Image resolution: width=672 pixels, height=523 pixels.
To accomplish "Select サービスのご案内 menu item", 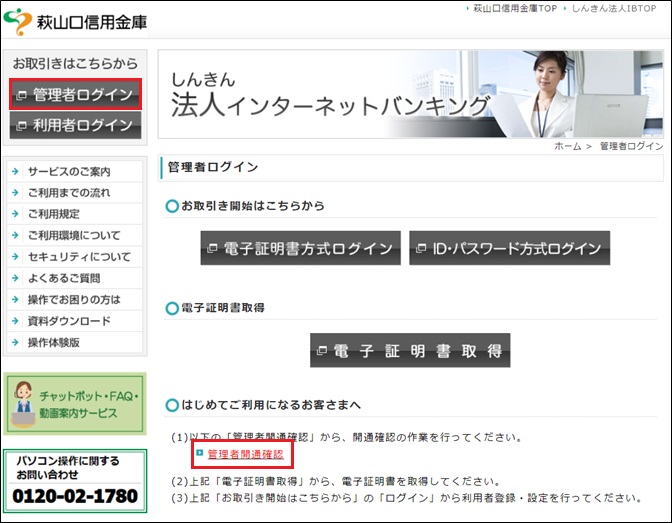I will [69, 172].
